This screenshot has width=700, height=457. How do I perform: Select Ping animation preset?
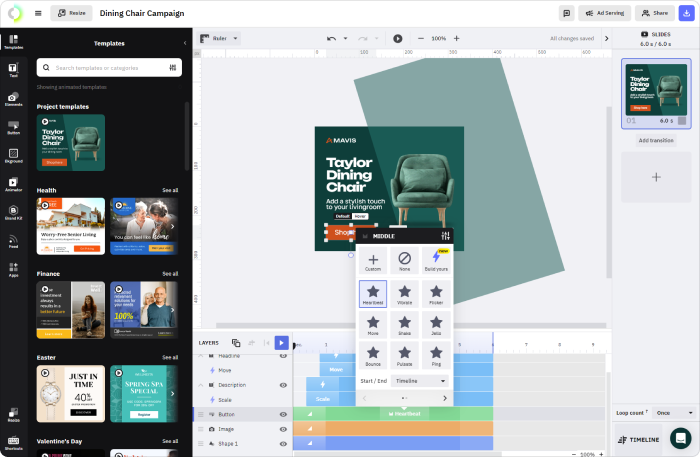[x=436, y=355]
